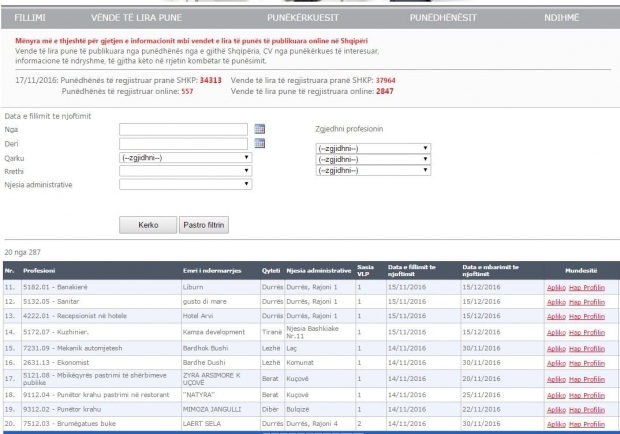Image resolution: width=620 pixels, height=434 pixels.
Task: Open calendar picker for Deri date
Action: pyautogui.click(x=259, y=143)
